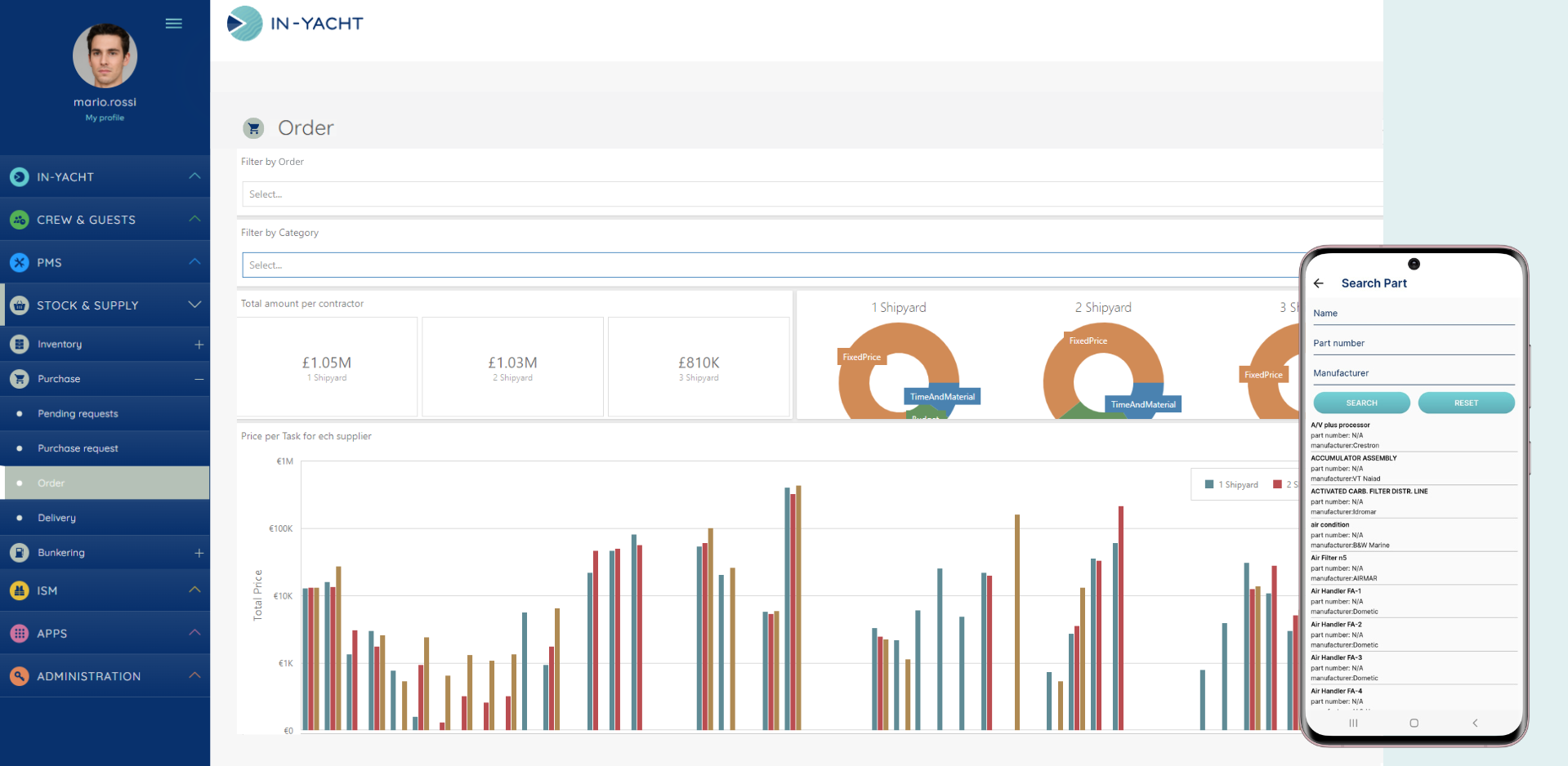Viewport: 1568px width, 766px height.
Task: Click the Administration sidebar icon
Action: 20,676
